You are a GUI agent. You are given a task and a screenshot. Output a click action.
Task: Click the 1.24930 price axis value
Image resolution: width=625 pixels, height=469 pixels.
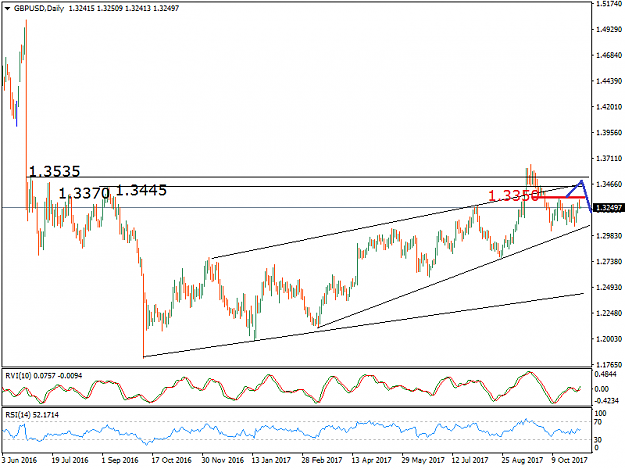tap(609, 287)
